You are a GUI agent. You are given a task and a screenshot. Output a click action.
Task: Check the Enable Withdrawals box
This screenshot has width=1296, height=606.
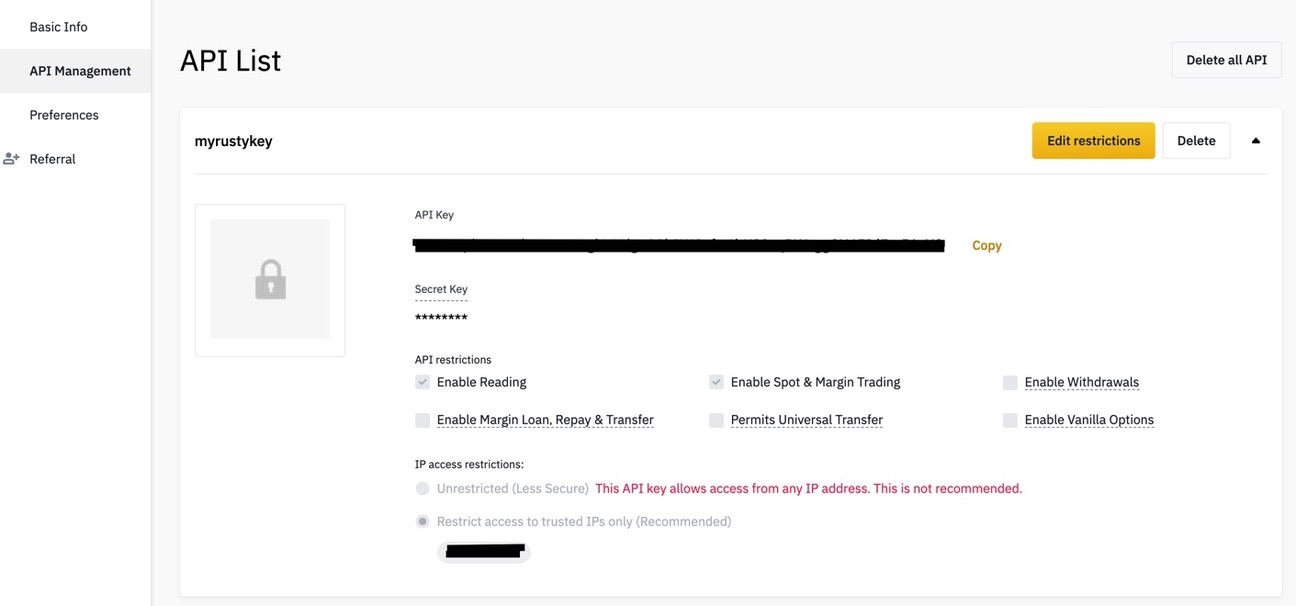coord(1010,382)
